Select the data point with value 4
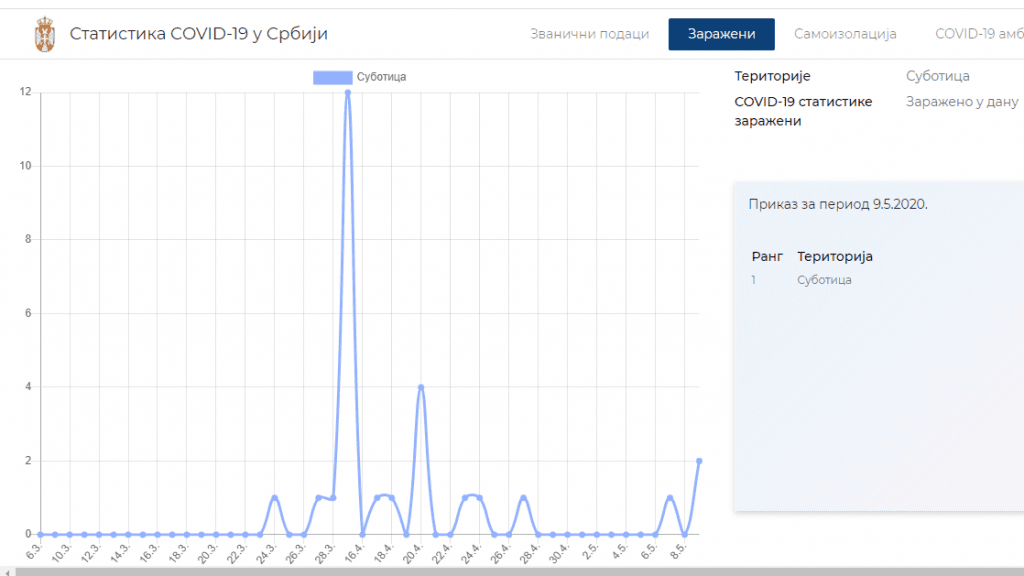1024x576 pixels. click(421, 387)
